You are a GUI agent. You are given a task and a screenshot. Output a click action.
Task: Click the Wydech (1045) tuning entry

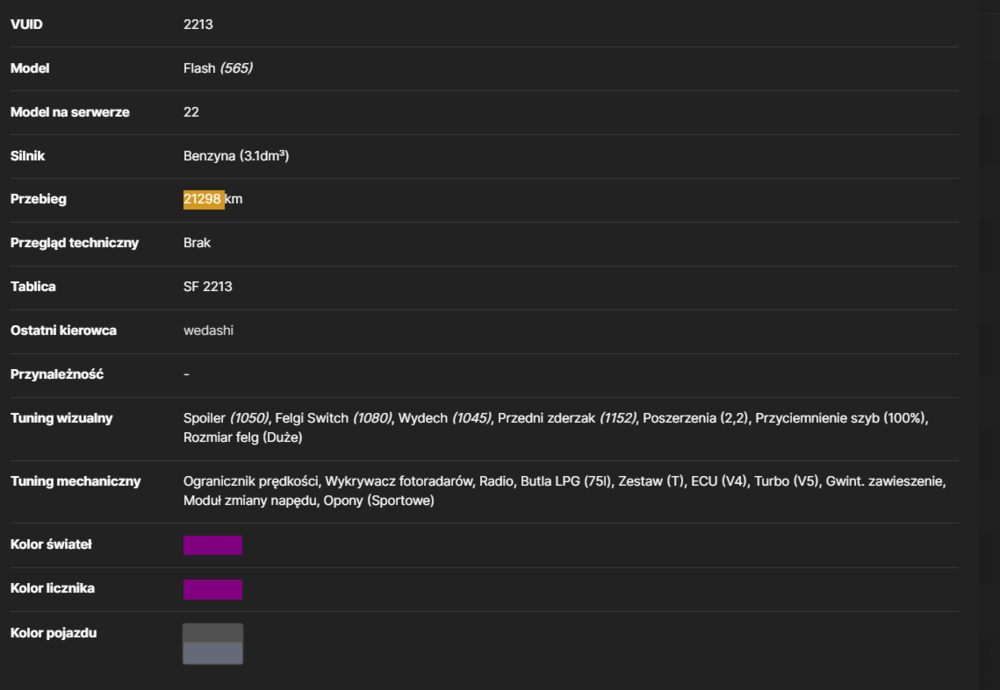click(445, 418)
